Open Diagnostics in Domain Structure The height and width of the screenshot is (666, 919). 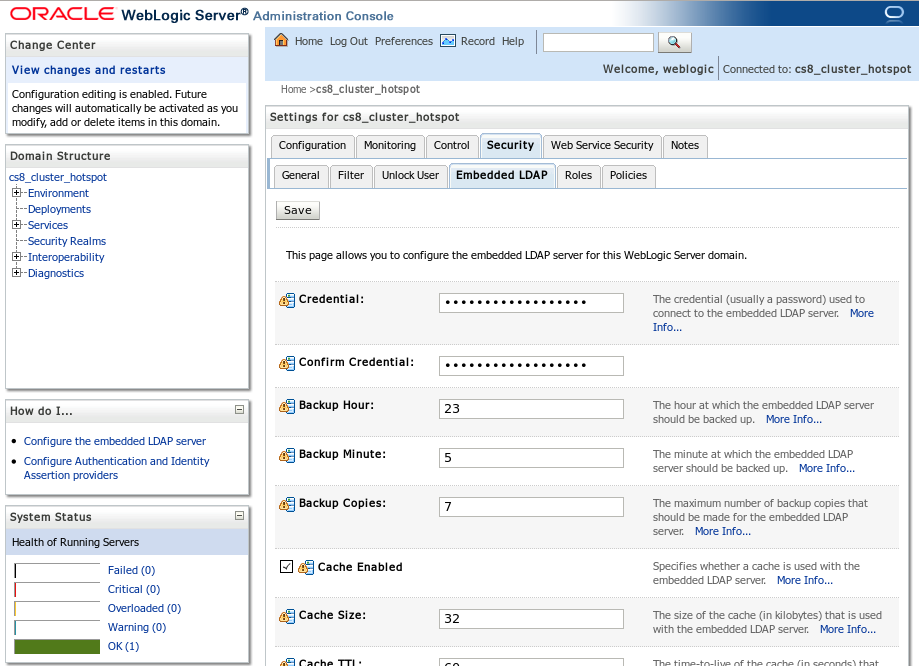pyautogui.click(x=56, y=273)
